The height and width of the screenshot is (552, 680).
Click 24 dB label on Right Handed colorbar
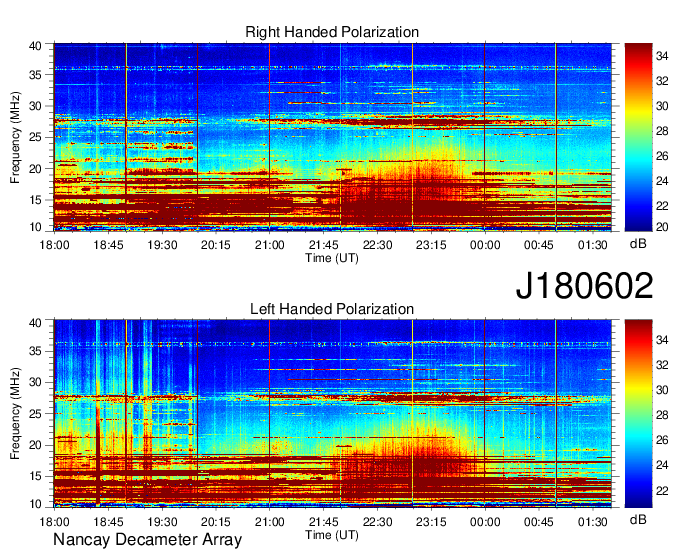[x=662, y=181]
